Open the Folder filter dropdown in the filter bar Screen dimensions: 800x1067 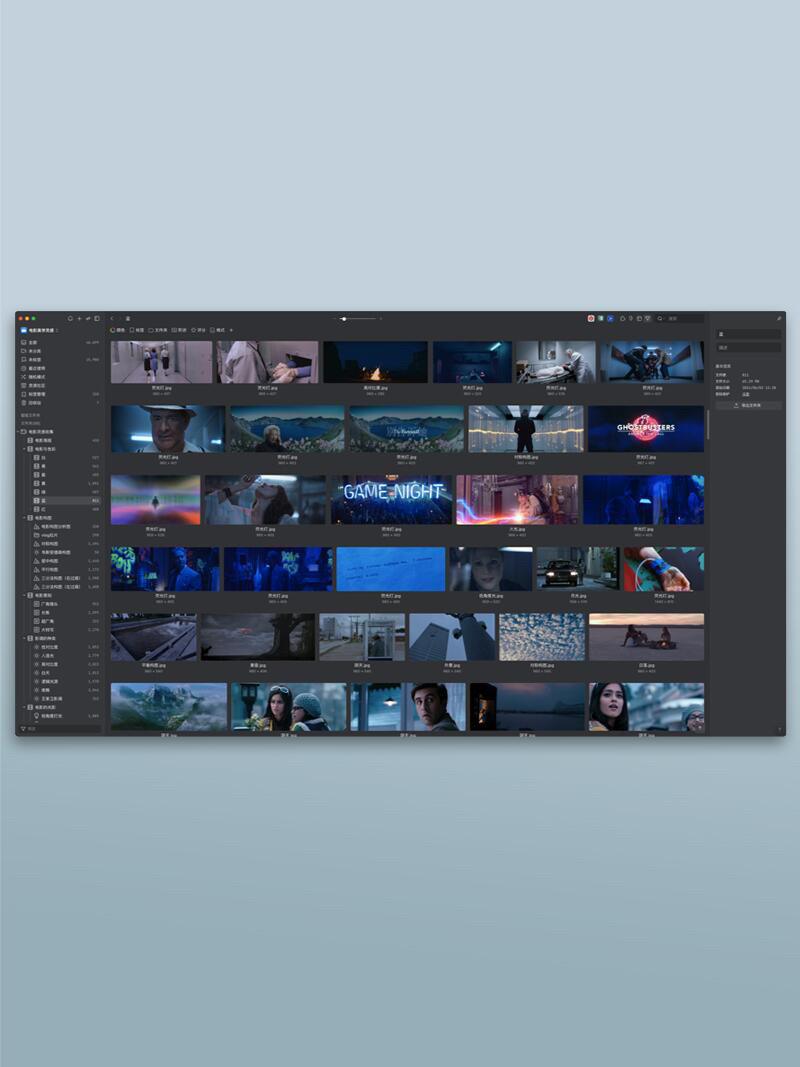(x=158, y=330)
